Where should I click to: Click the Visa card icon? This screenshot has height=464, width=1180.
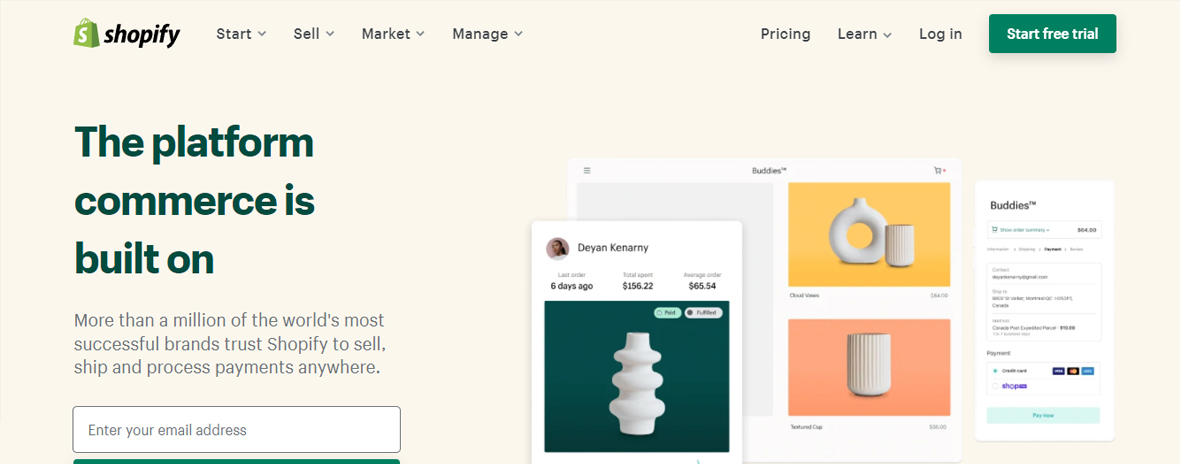pyautogui.click(x=1059, y=371)
